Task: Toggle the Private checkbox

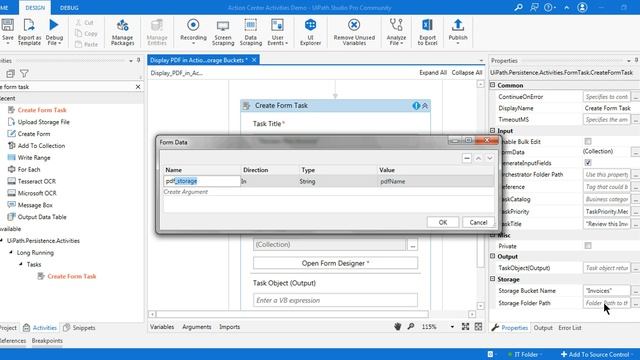Action: [588, 246]
